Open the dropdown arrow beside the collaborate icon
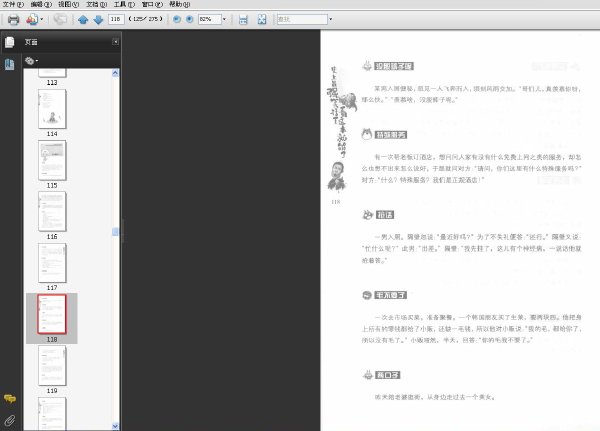Image resolution: width=600 pixels, height=431 pixels. pos(42,19)
